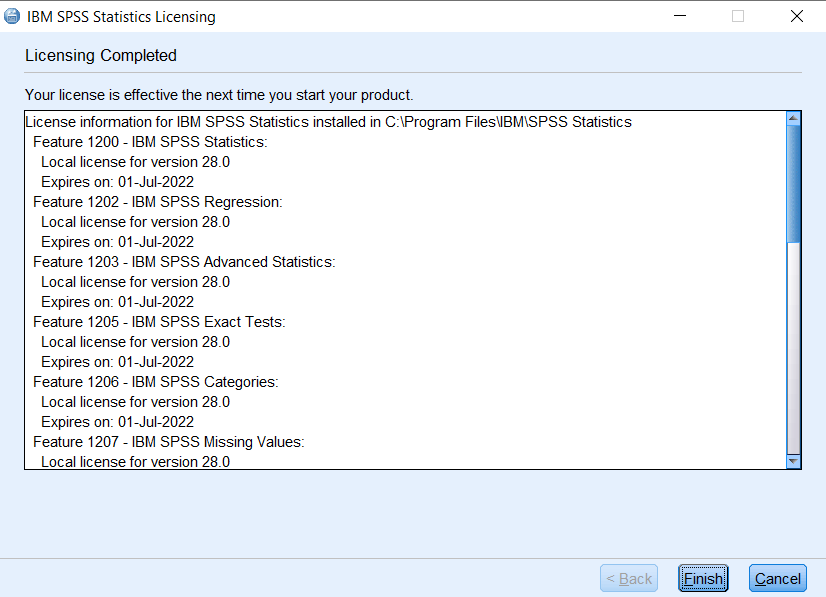Click 'Local license' line under Feature 1207
This screenshot has height=597, width=826.
click(135, 462)
